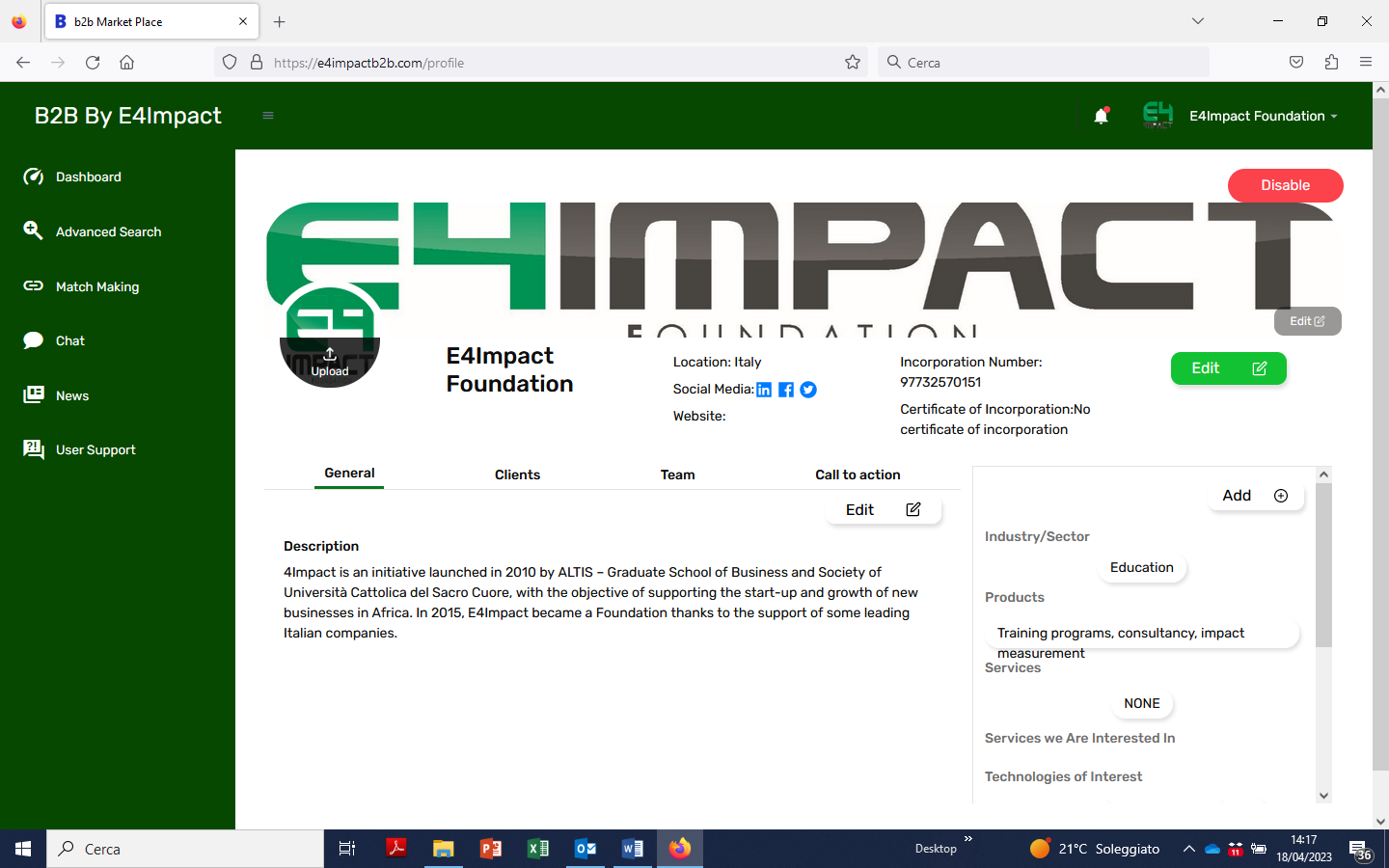The height and width of the screenshot is (868, 1389).
Task: Click the Training programs products tag
Action: pos(1142,634)
